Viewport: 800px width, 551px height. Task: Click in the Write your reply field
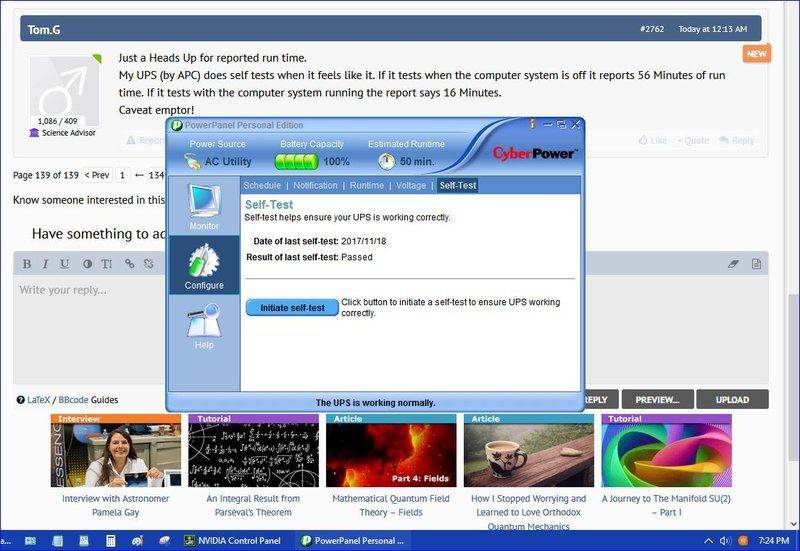(x=390, y=330)
